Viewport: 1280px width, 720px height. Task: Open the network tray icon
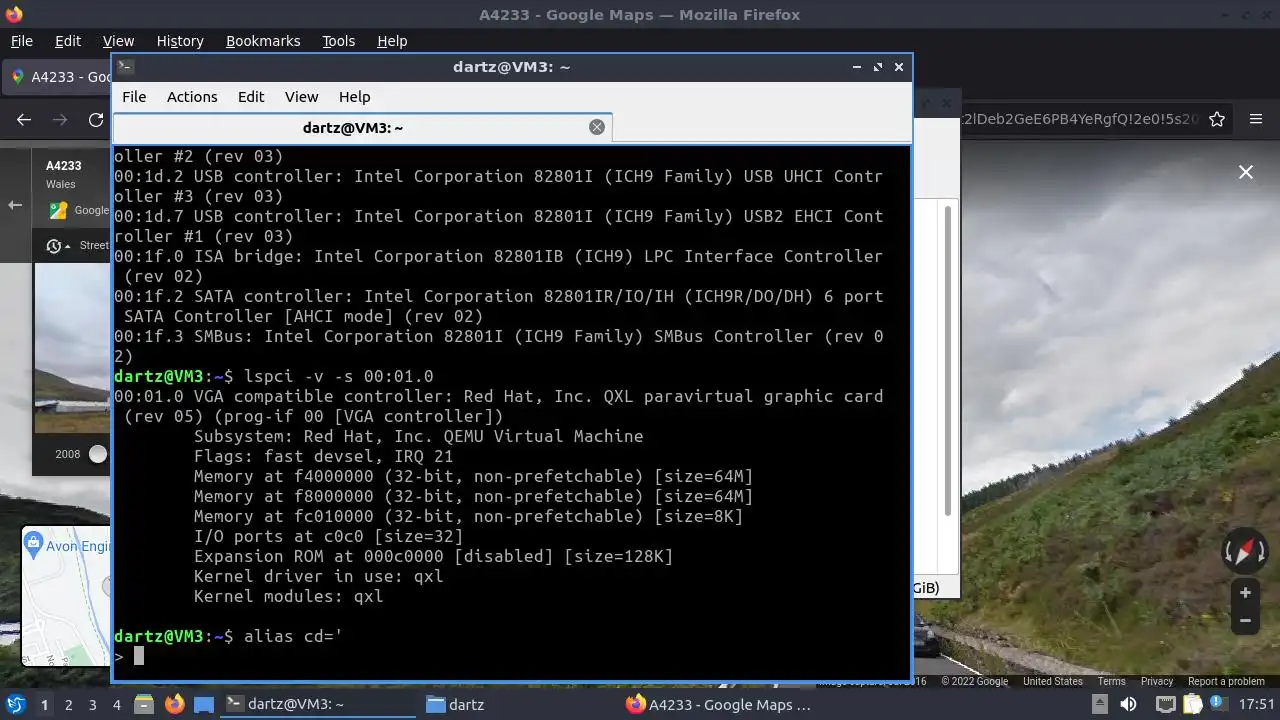(x=1165, y=705)
